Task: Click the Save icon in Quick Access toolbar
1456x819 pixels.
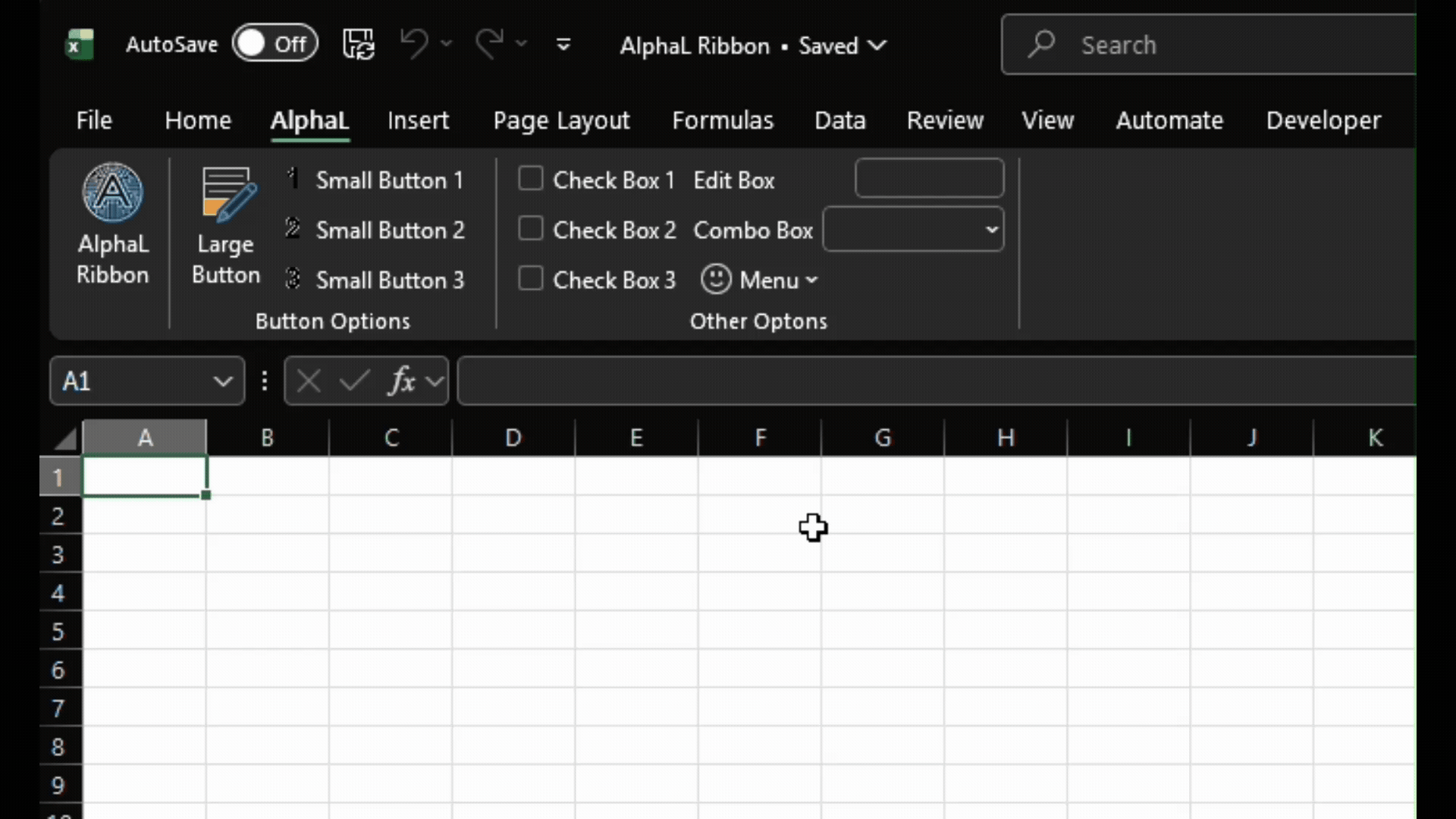Action: [358, 43]
